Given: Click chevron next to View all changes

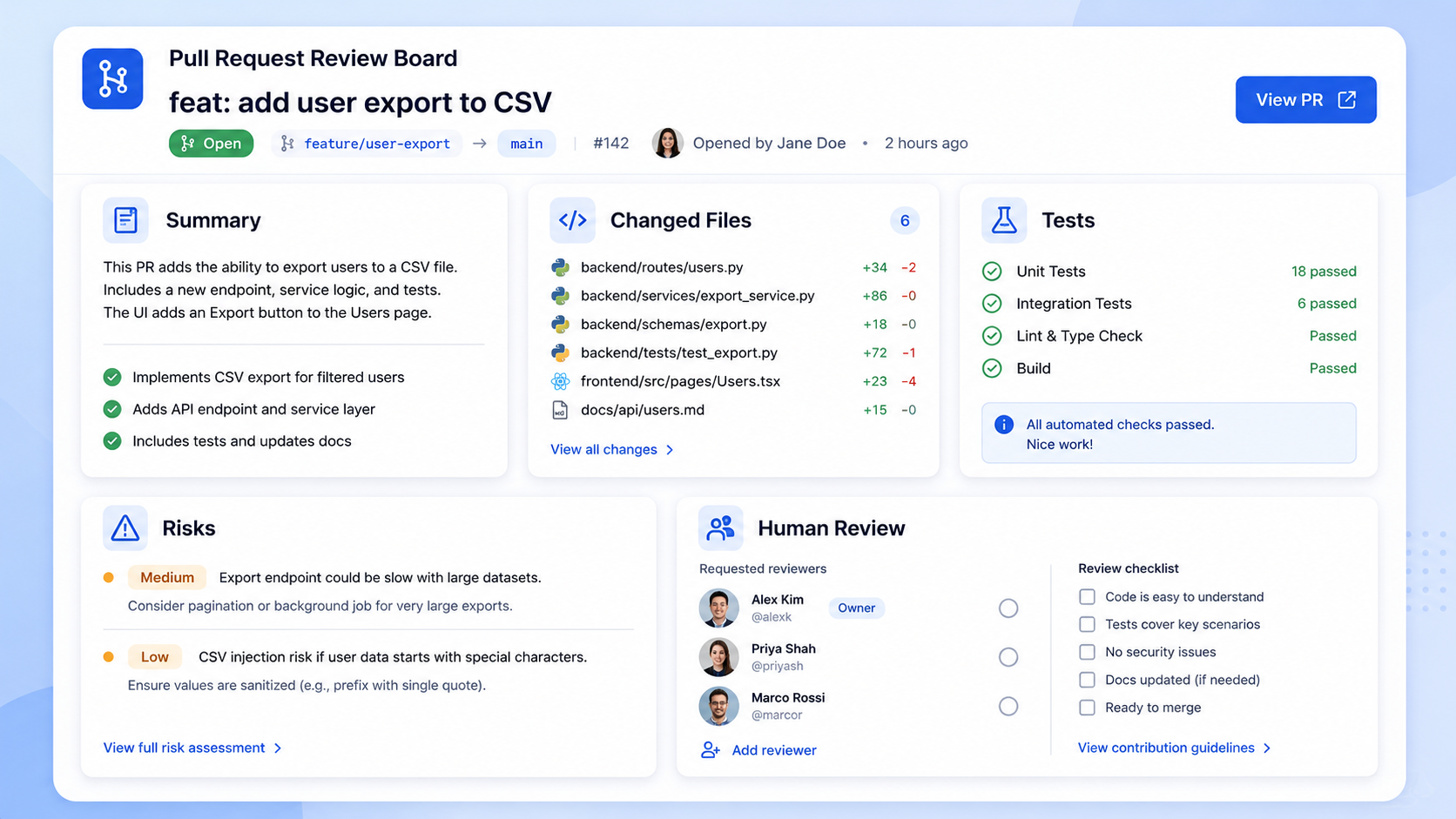Looking at the screenshot, I should click(x=670, y=450).
